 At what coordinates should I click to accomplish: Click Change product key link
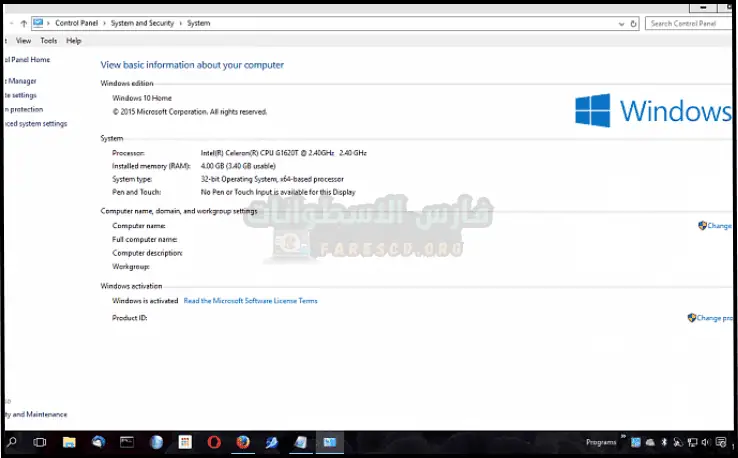click(x=712, y=318)
